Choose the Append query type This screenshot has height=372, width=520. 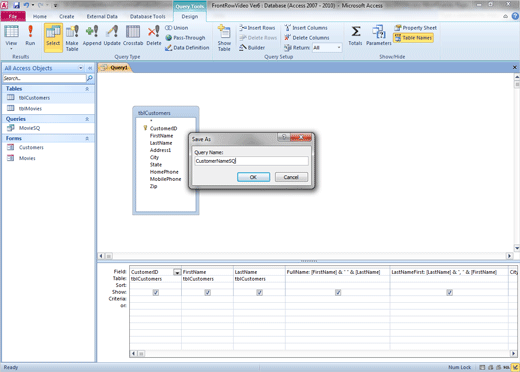92,35
